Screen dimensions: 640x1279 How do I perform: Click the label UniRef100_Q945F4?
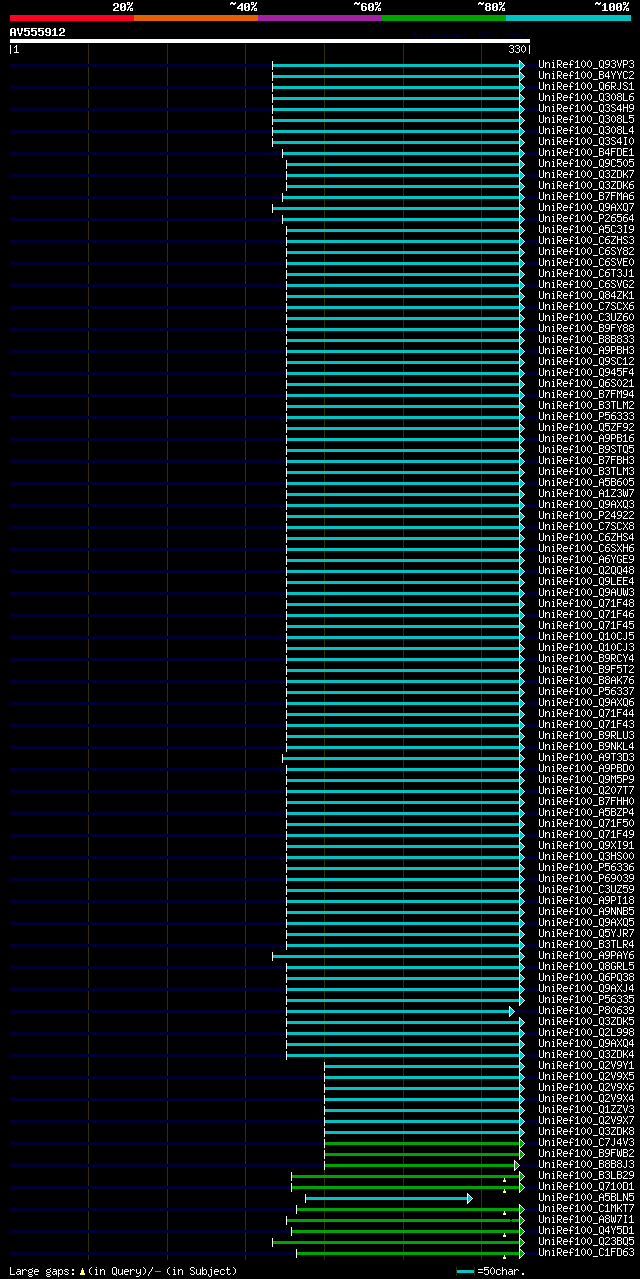tap(586, 372)
